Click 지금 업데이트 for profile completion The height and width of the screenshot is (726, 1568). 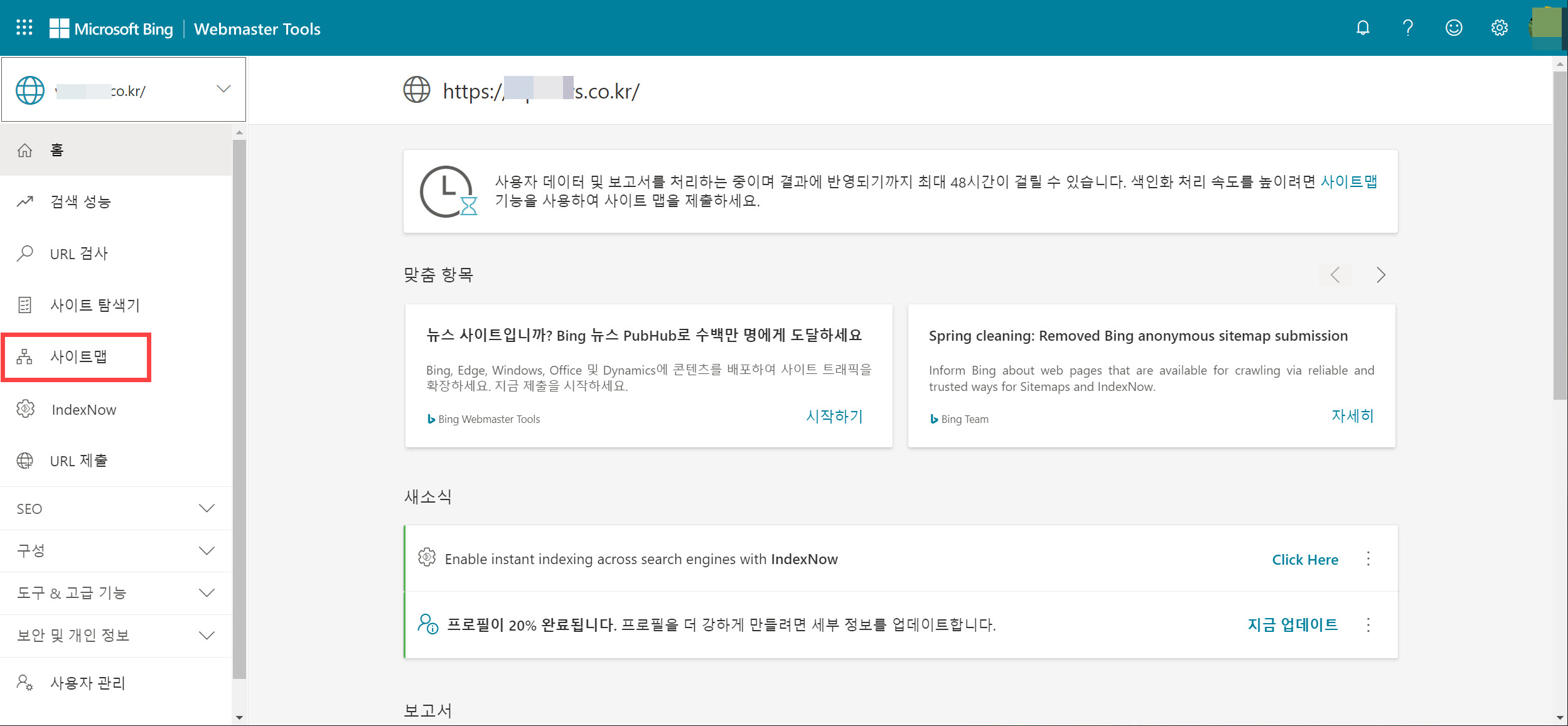1292,624
